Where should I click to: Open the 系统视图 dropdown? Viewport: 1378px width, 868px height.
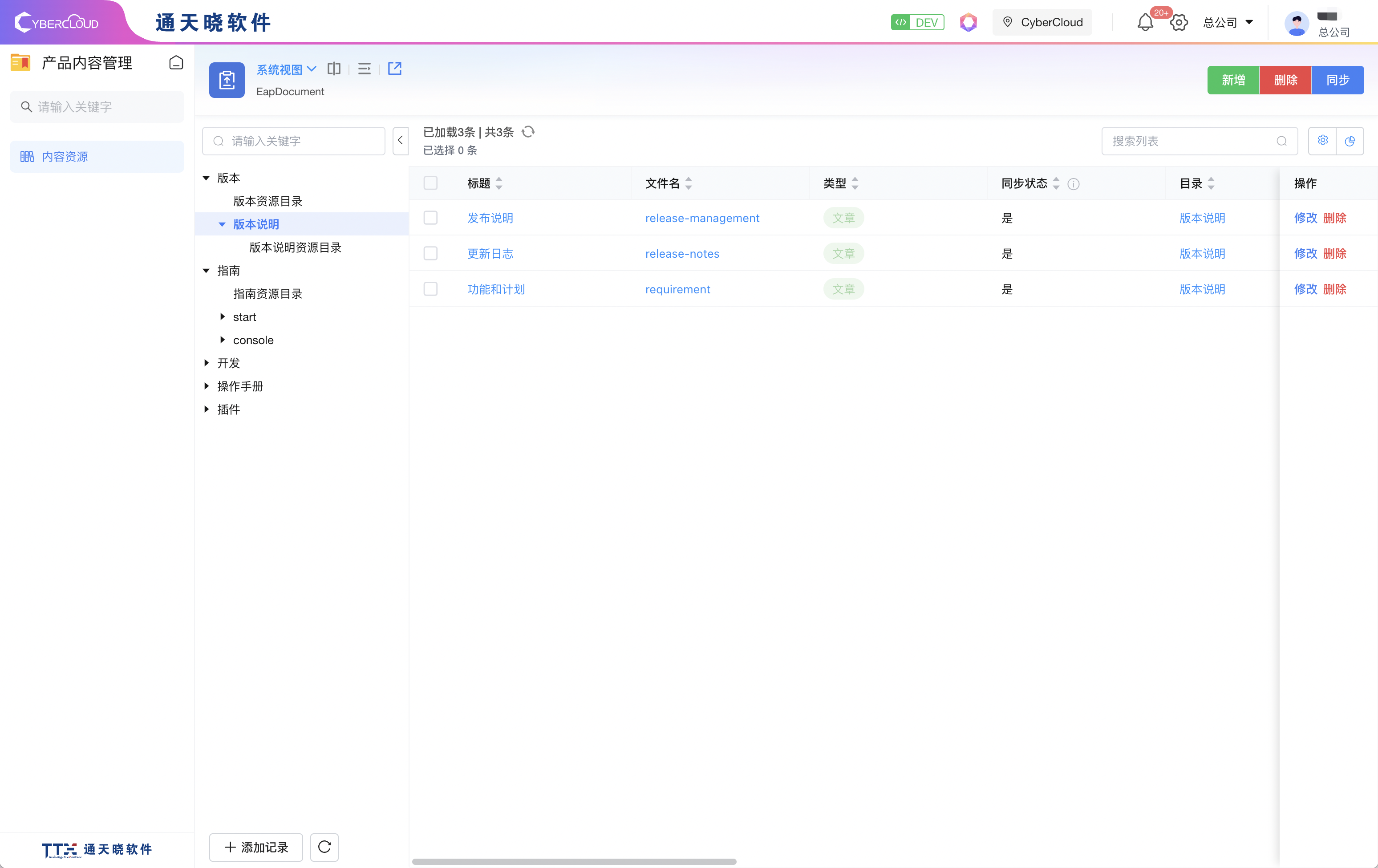tap(286, 69)
